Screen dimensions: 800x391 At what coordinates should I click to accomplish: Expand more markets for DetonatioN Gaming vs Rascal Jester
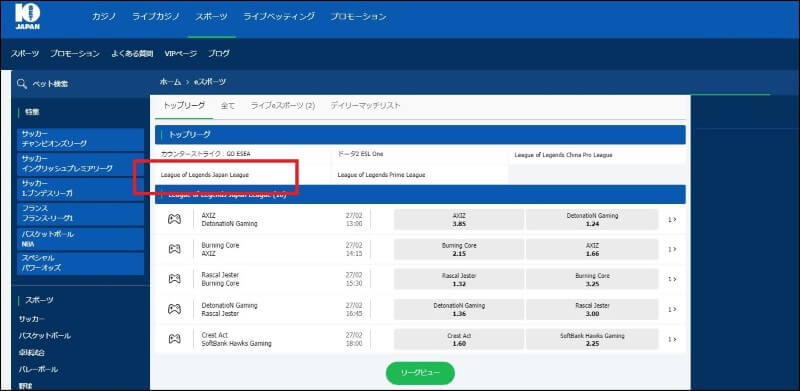coord(672,309)
